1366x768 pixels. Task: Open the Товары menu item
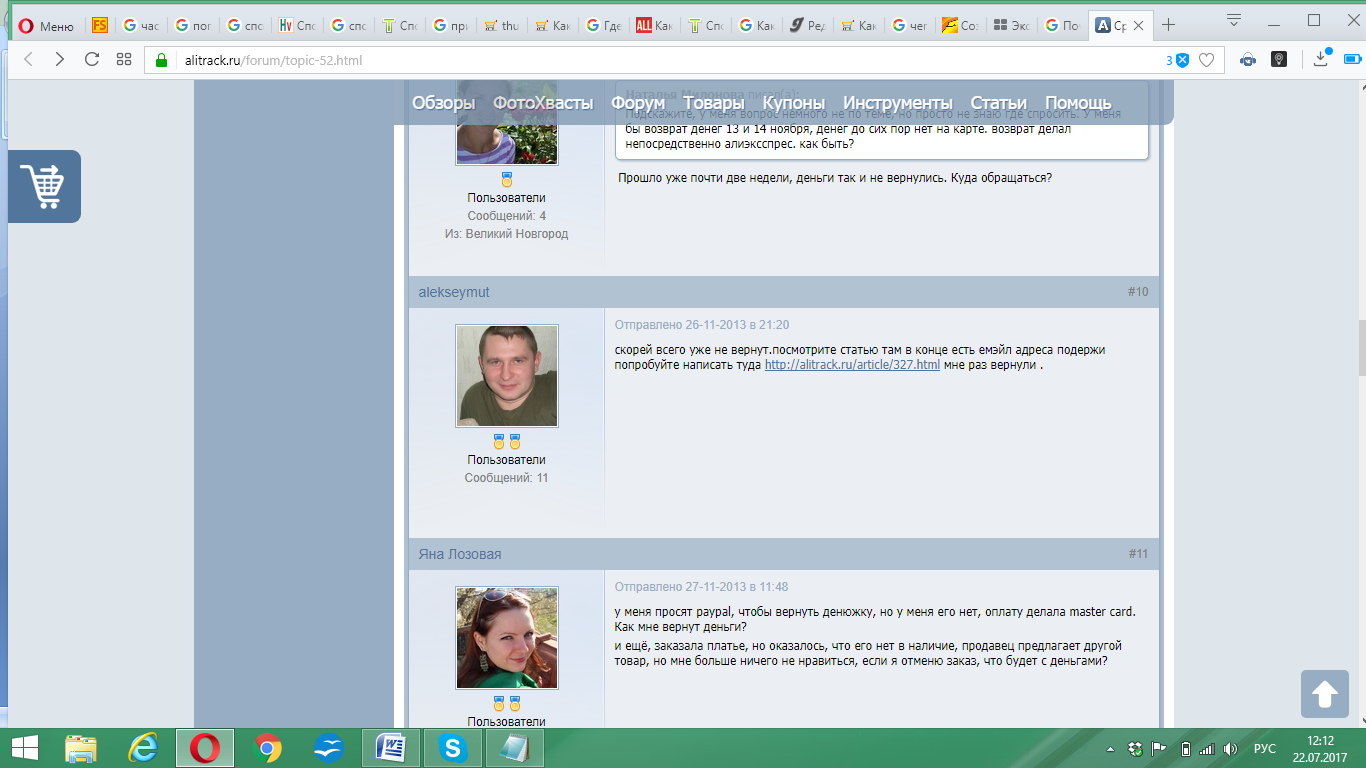pos(714,103)
